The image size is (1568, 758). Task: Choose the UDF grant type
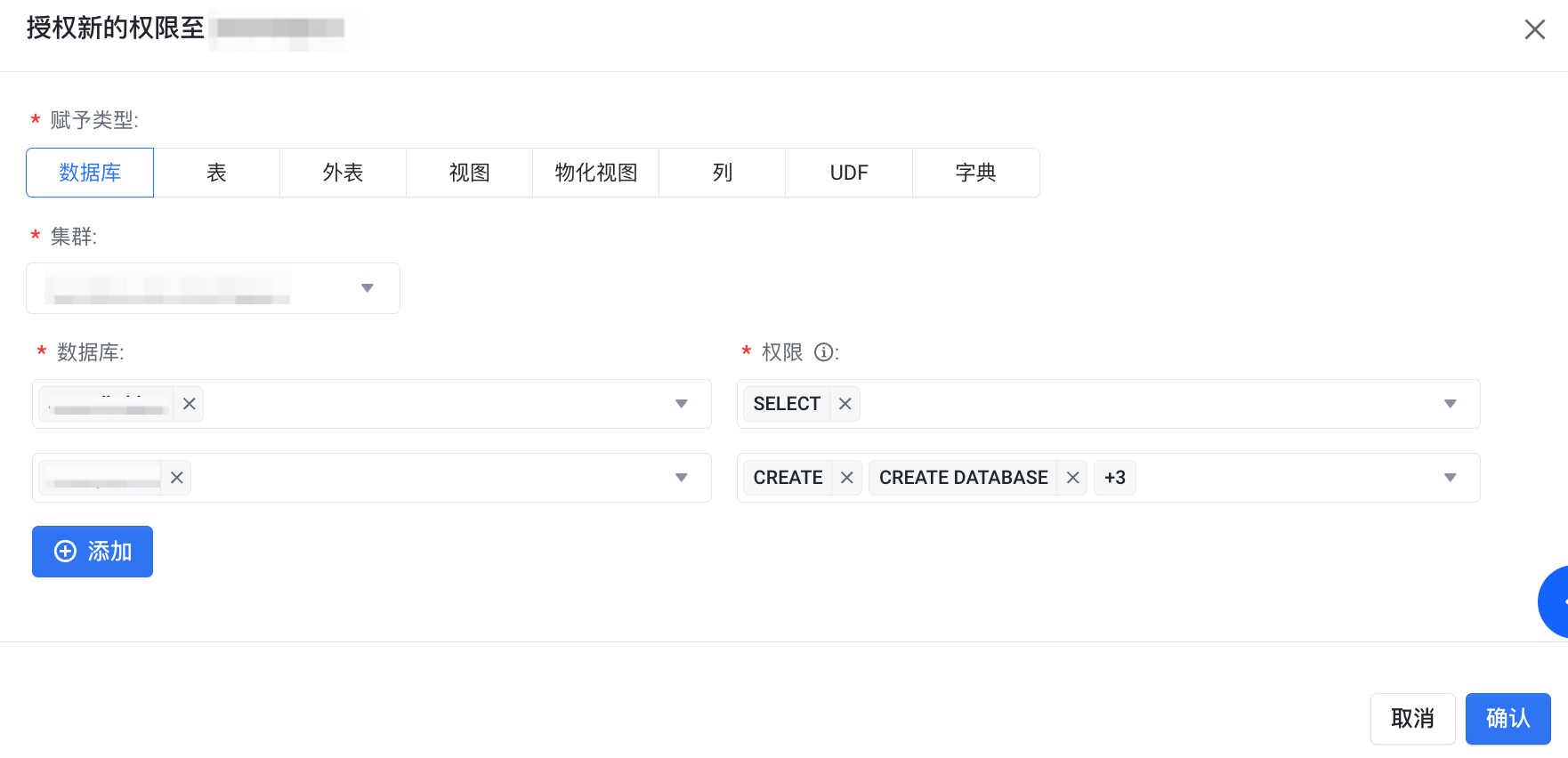click(848, 173)
